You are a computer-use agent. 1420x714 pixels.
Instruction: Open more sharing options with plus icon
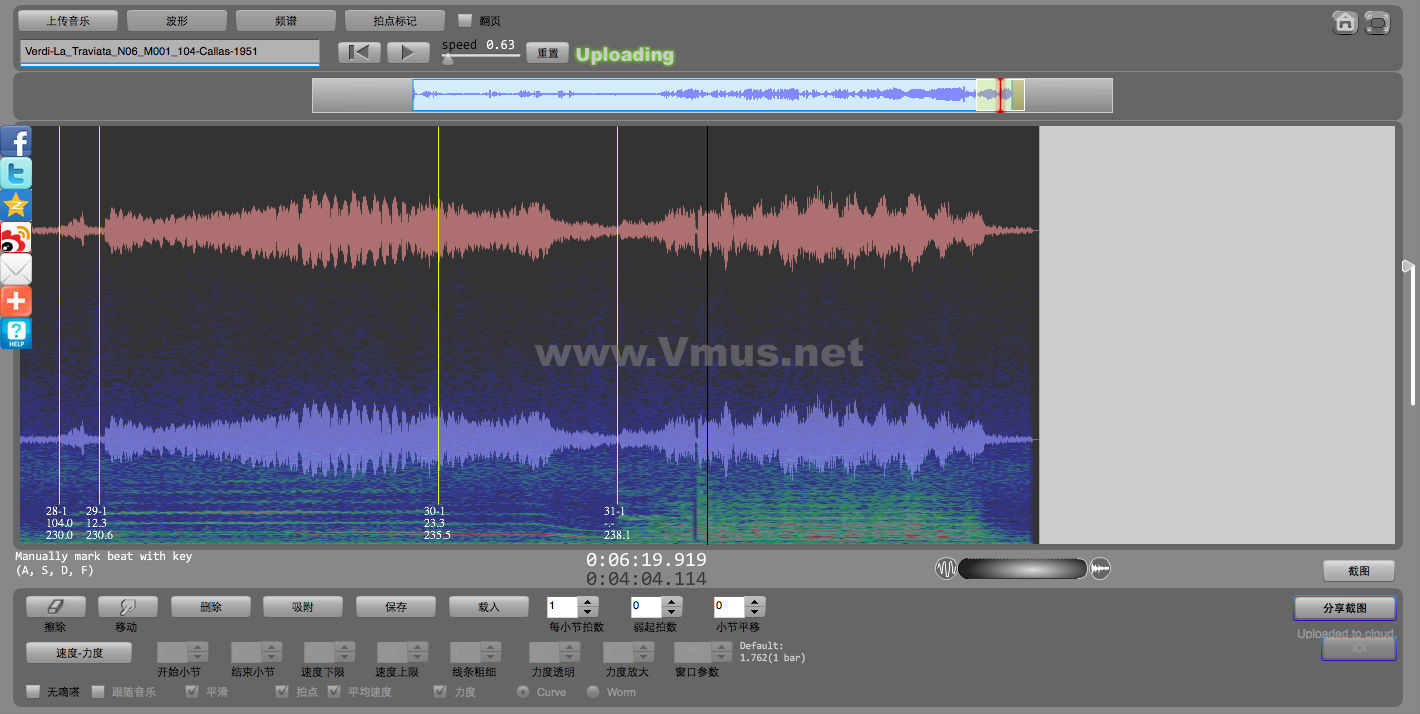click(16, 301)
